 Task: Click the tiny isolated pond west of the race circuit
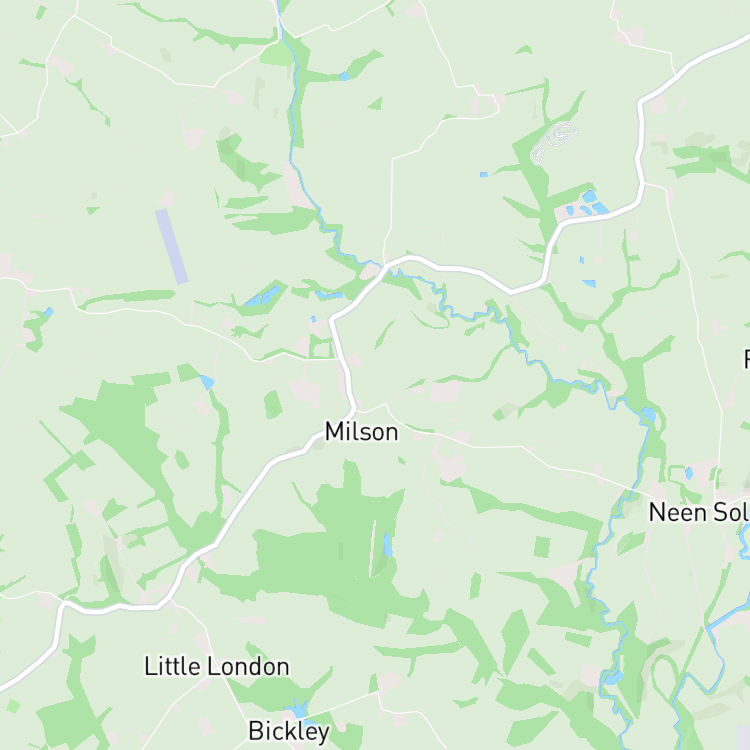click(x=484, y=175)
